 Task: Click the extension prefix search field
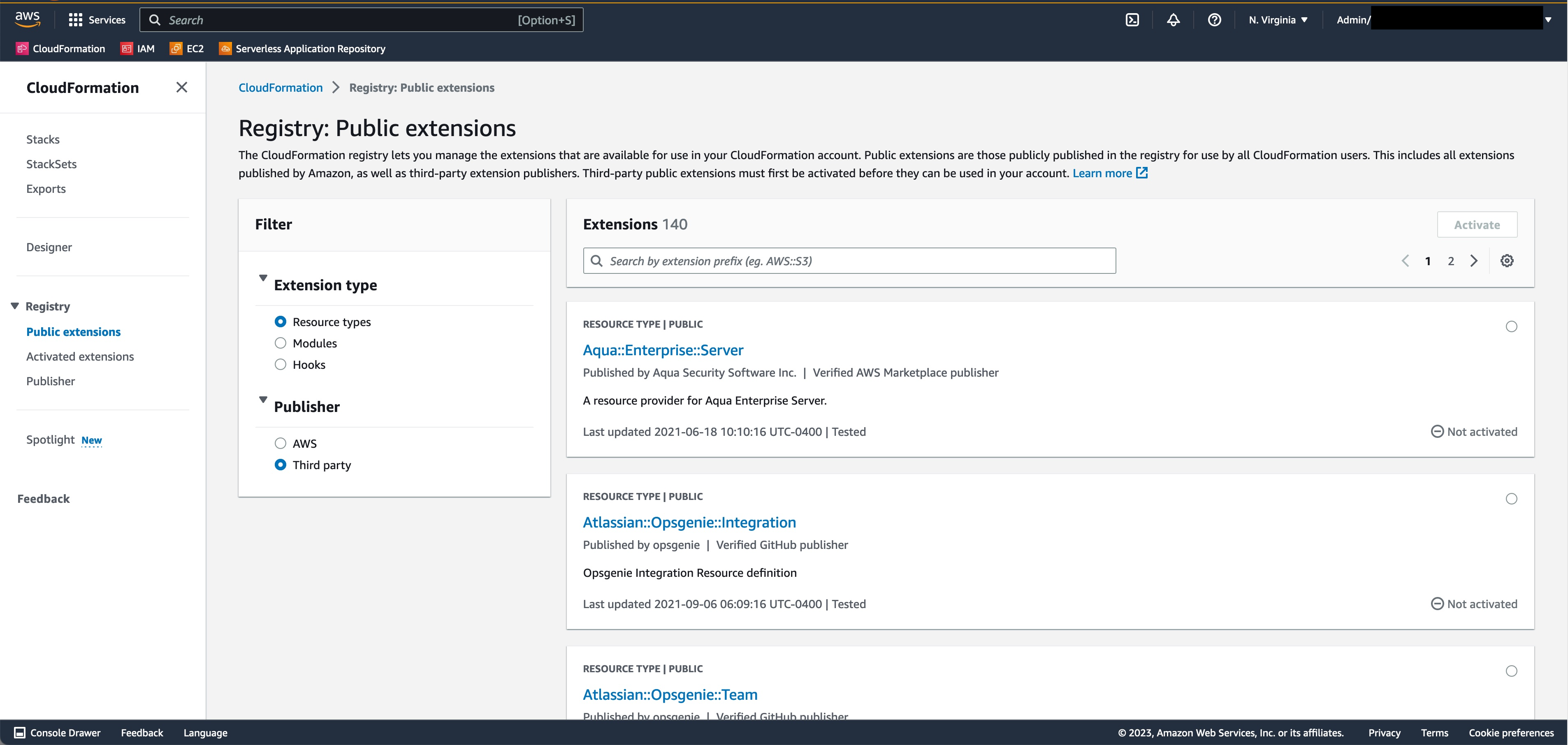[x=849, y=261]
